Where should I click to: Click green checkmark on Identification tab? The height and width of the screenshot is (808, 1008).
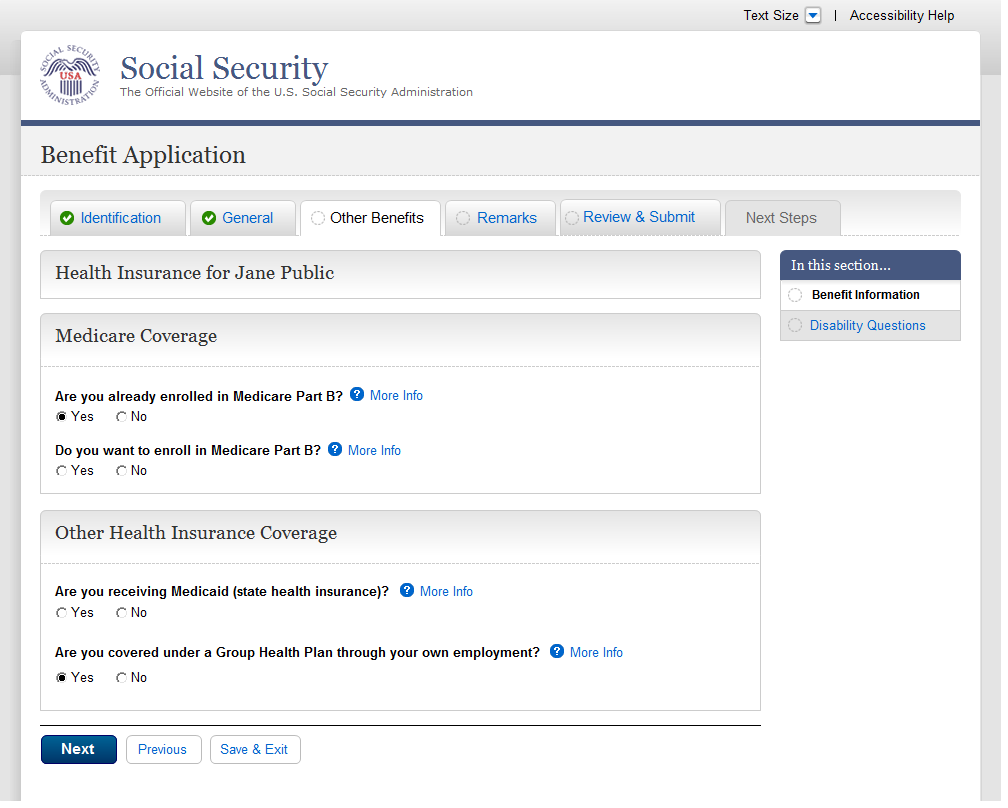pos(67,218)
